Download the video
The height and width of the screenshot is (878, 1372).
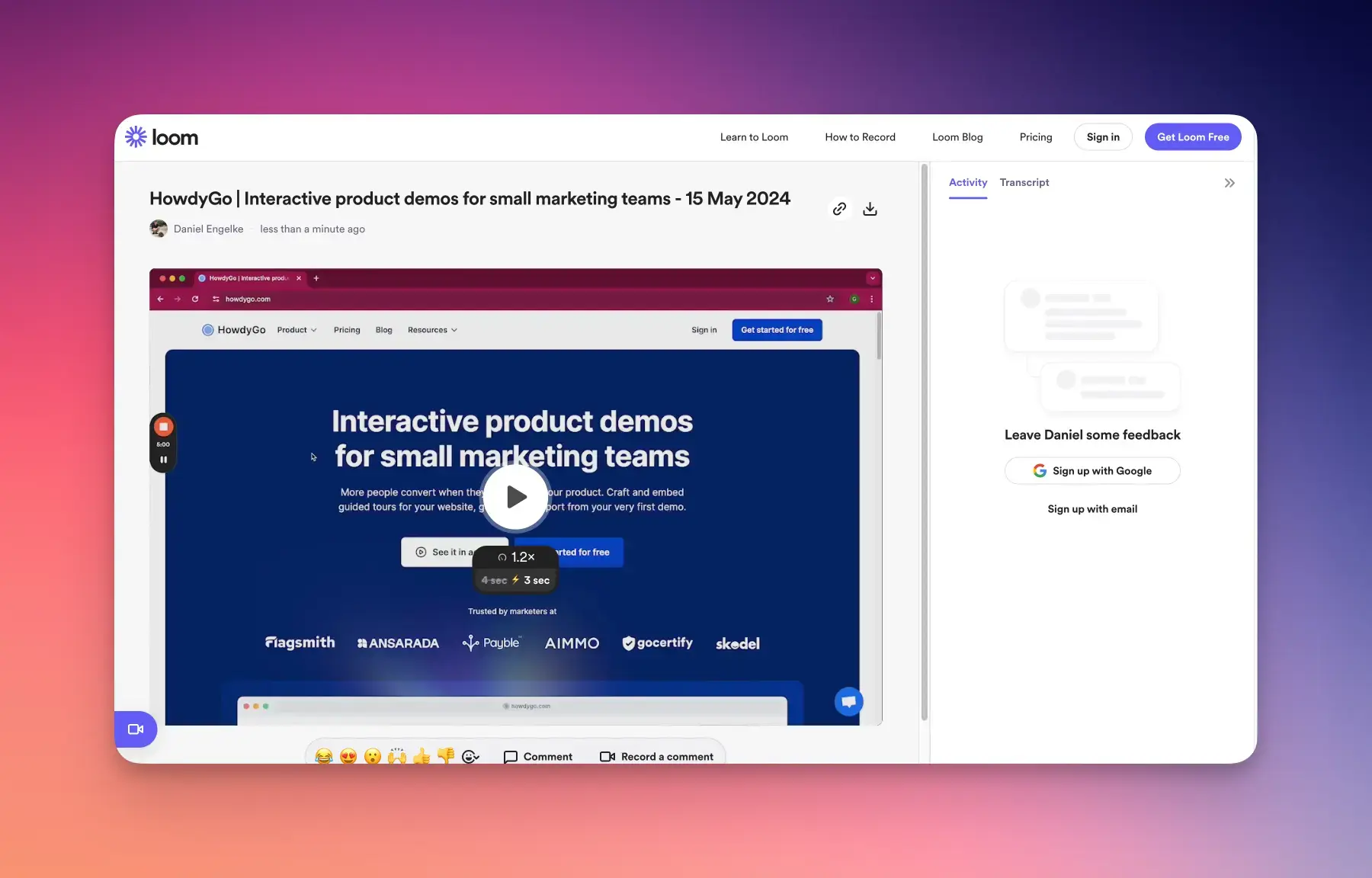click(870, 209)
